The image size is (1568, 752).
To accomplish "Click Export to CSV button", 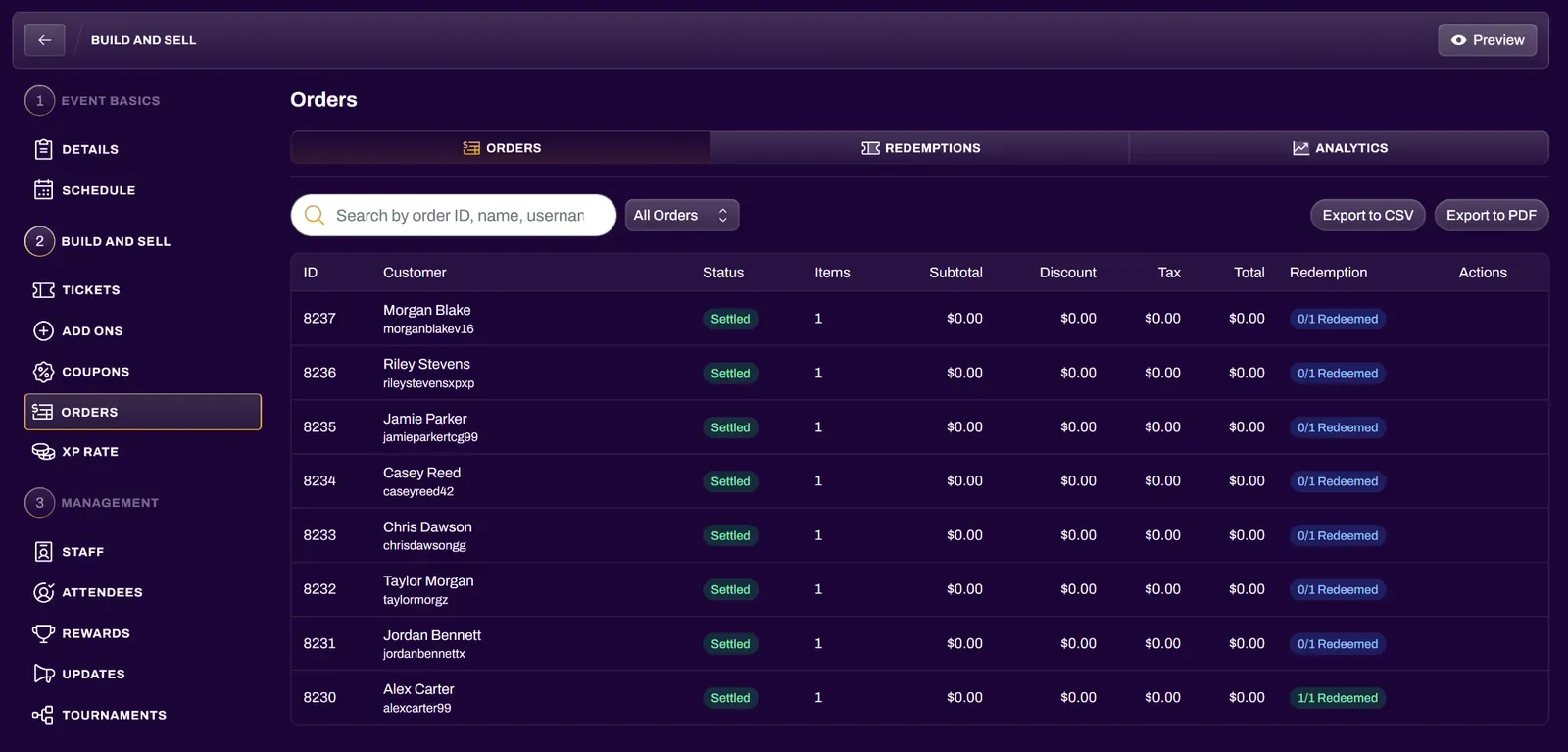I will (1368, 215).
